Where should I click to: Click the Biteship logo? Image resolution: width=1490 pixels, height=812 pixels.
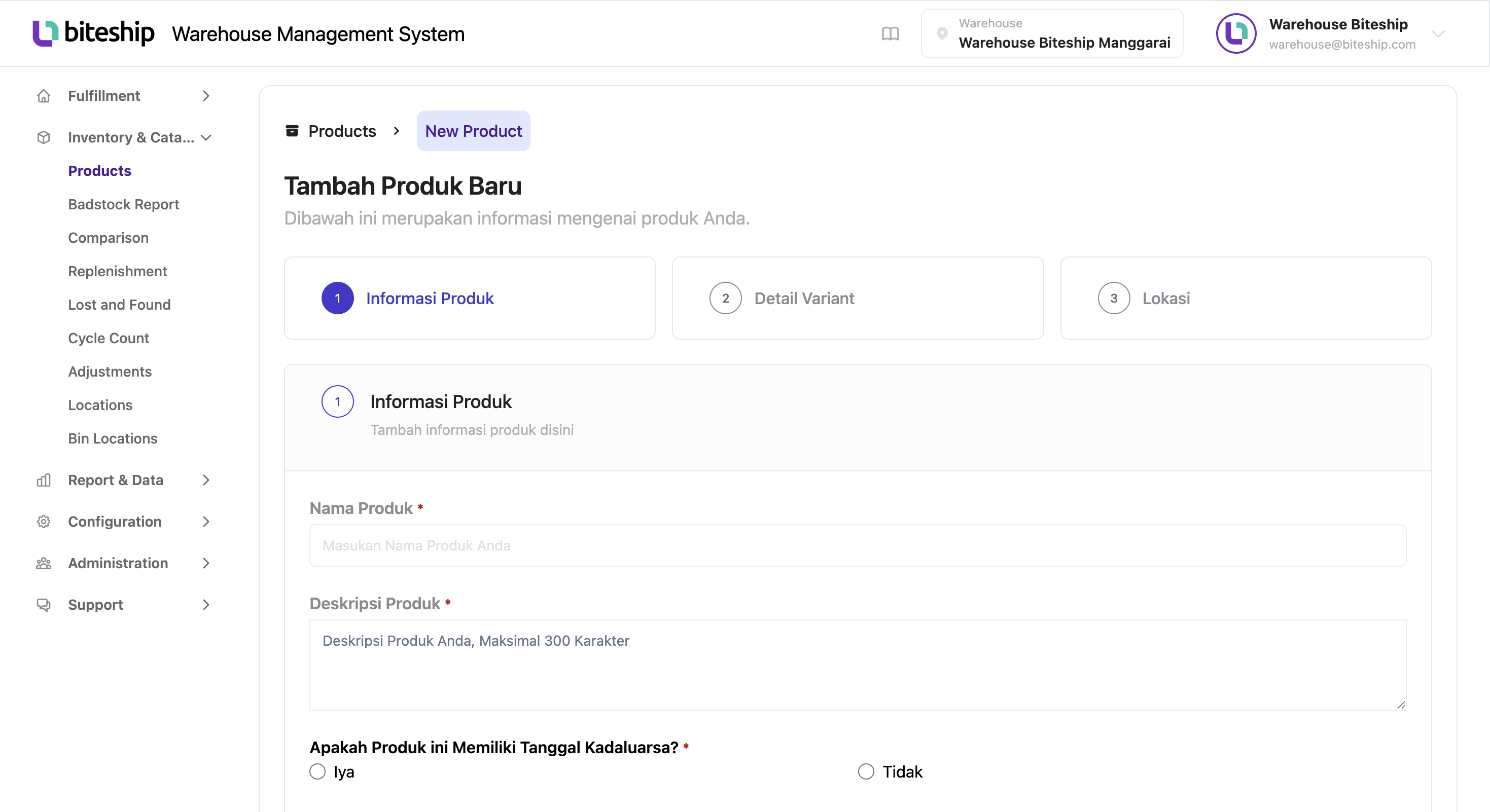(x=93, y=33)
